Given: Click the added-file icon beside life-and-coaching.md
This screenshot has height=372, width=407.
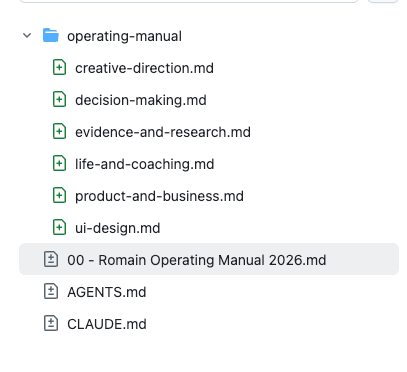Looking at the screenshot, I should pos(59,163).
